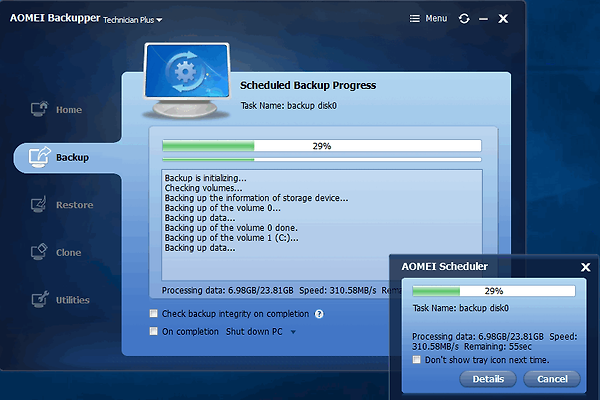
Task: Click the refresh icon in the title bar
Action: point(464,19)
